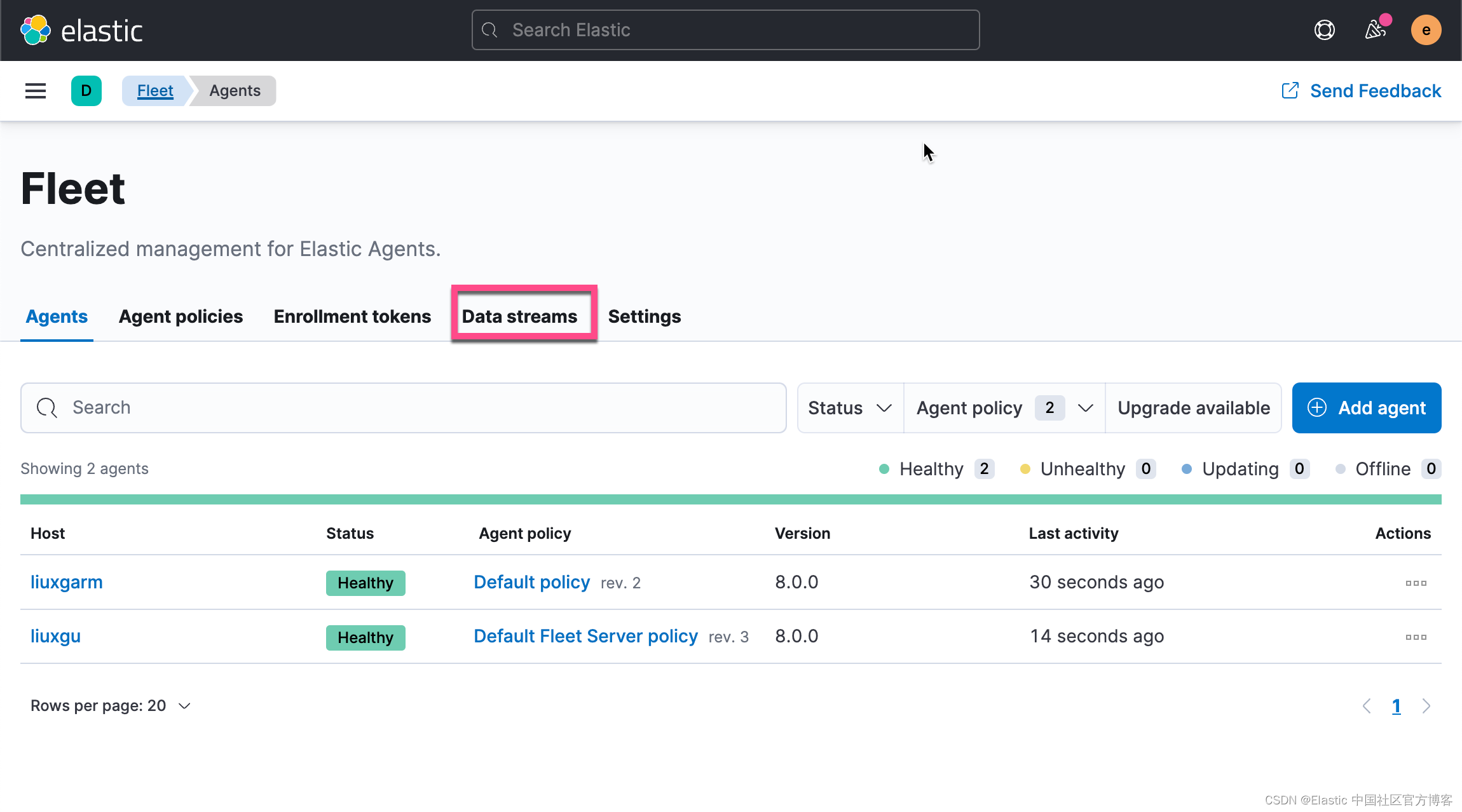Image resolution: width=1462 pixels, height=812 pixels.
Task: Click the elastic logo
Action: (x=82, y=29)
